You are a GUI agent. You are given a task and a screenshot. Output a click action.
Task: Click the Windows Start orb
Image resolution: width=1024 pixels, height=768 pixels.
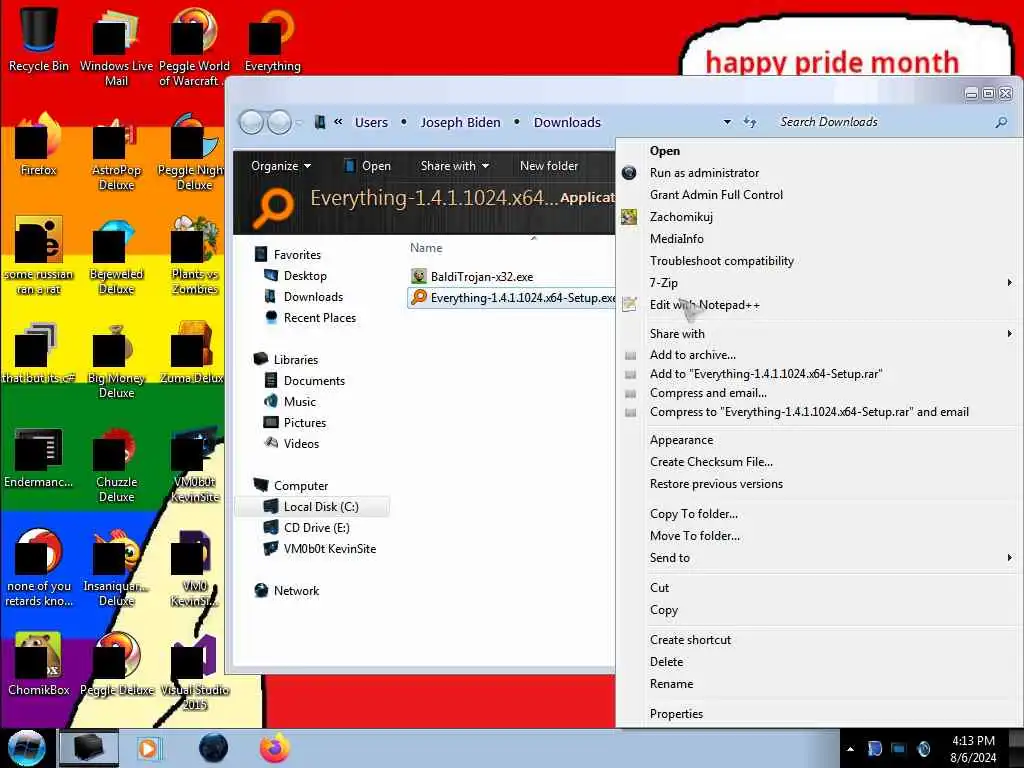[x=26, y=748]
